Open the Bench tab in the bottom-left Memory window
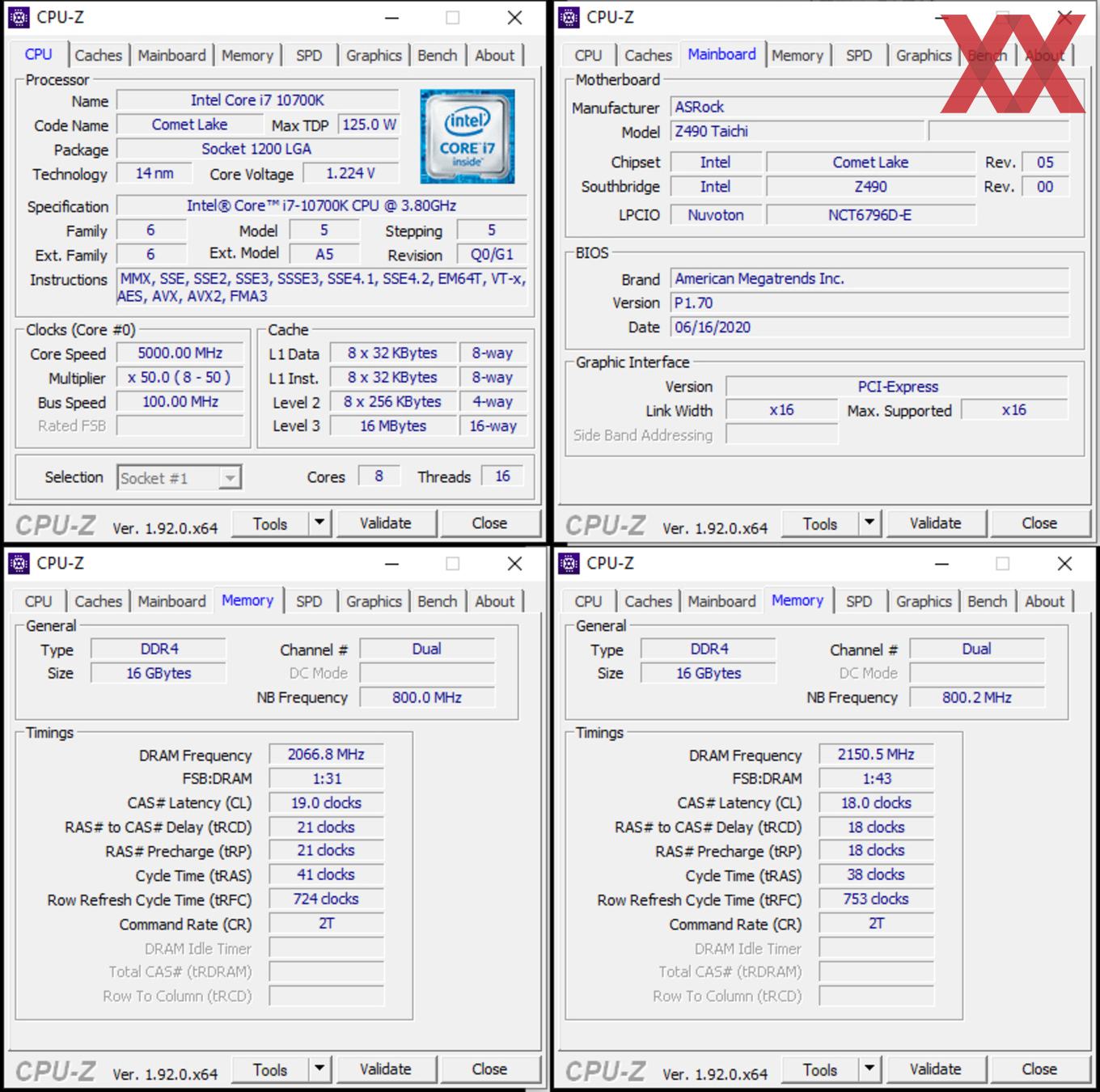The width and height of the screenshot is (1100, 1092). point(438,601)
